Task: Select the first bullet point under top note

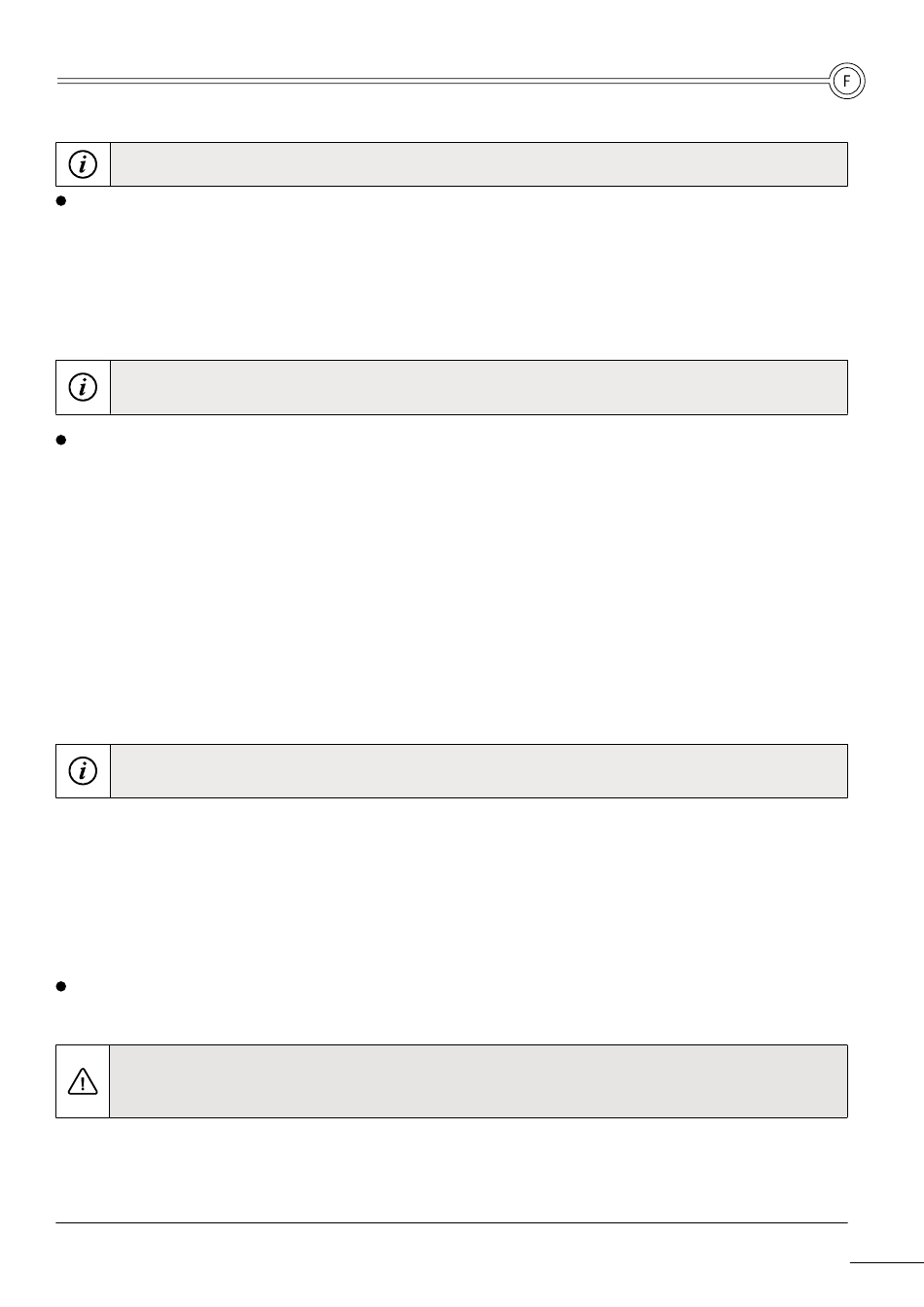Action: tap(60, 201)
